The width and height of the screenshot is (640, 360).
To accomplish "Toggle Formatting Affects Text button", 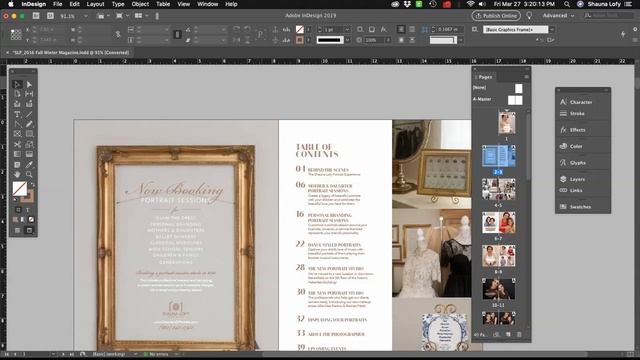I will (28, 210).
